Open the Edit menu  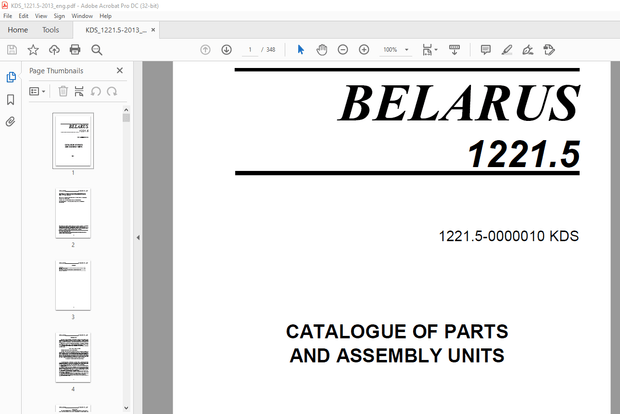(23, 16)
